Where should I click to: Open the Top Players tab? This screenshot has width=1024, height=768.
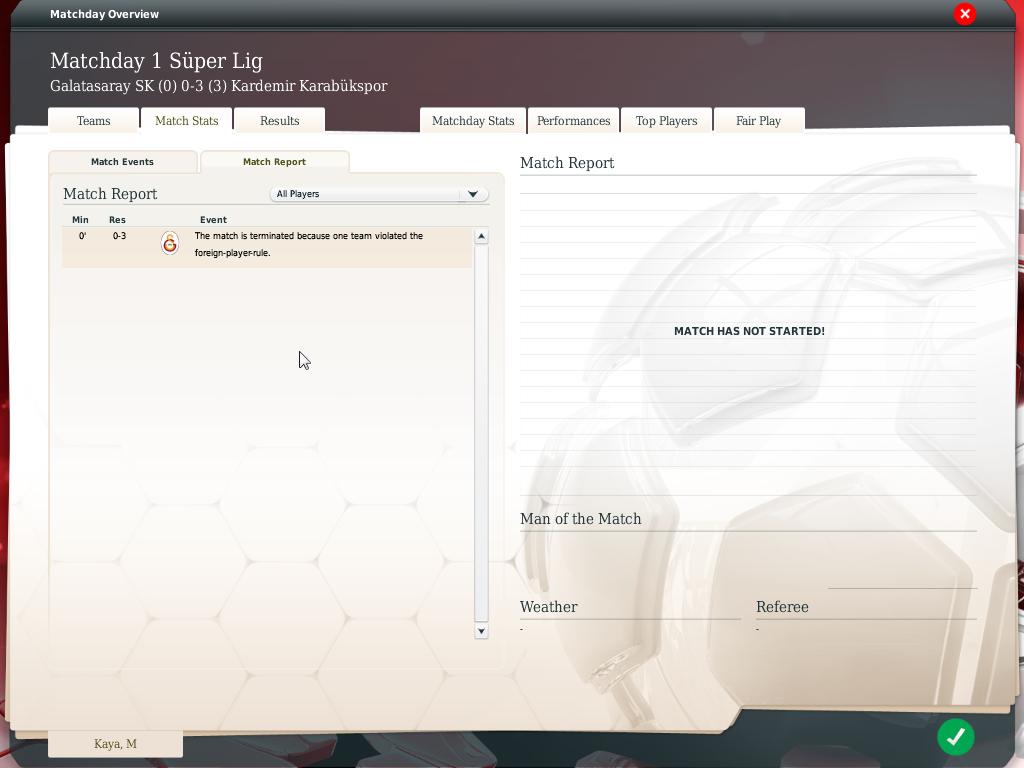pos(666,121)
